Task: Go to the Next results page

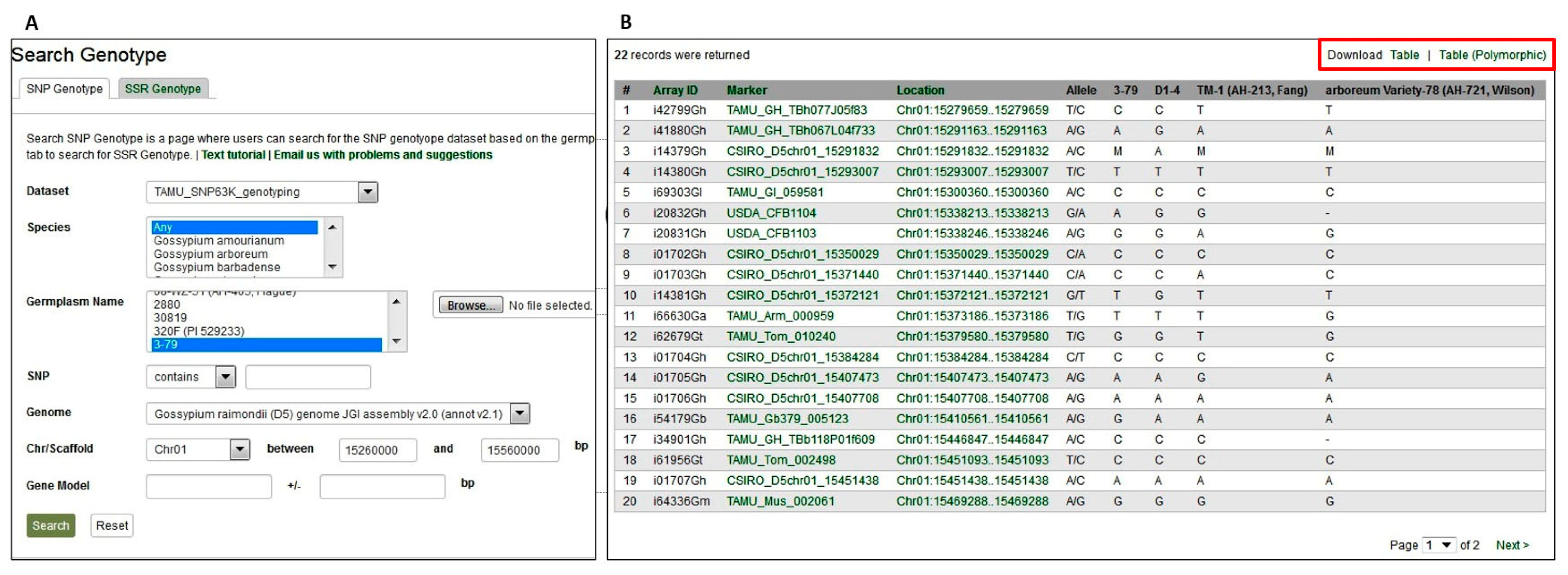Action: (1512, 545)
